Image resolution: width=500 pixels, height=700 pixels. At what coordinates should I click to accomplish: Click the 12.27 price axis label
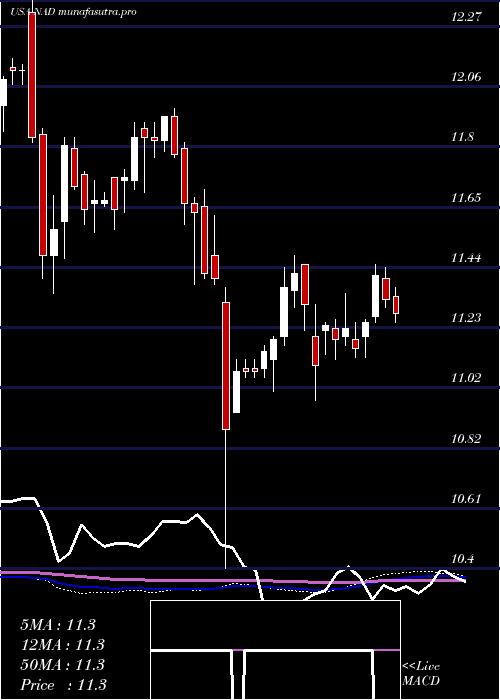click(x=467, y=17)
